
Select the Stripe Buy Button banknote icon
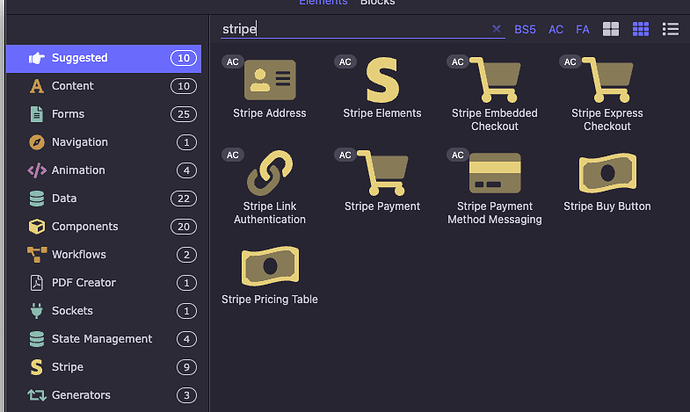tap(608, 173)
